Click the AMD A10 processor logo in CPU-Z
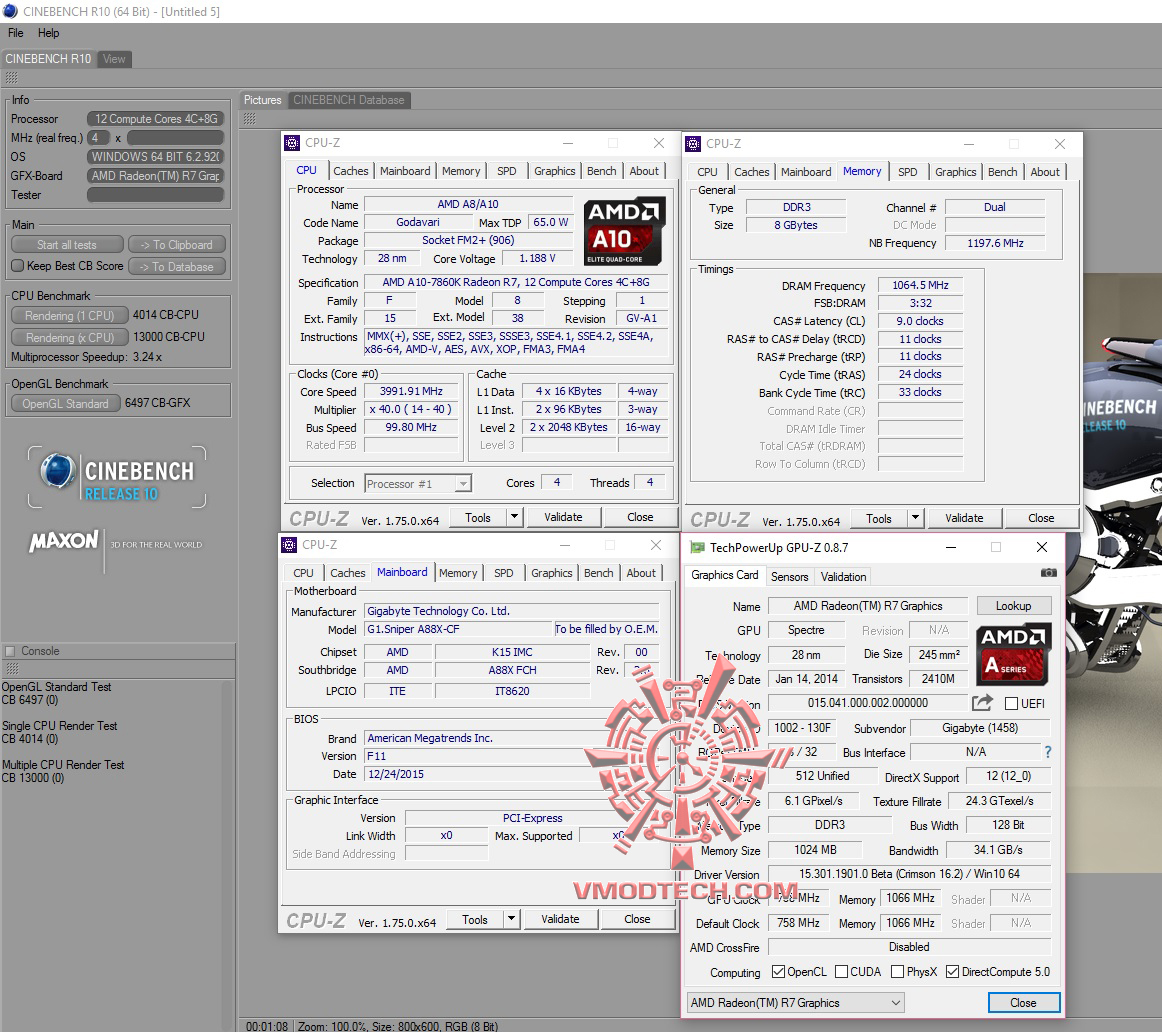The image size is (1162, 1032). pos(623,232)
